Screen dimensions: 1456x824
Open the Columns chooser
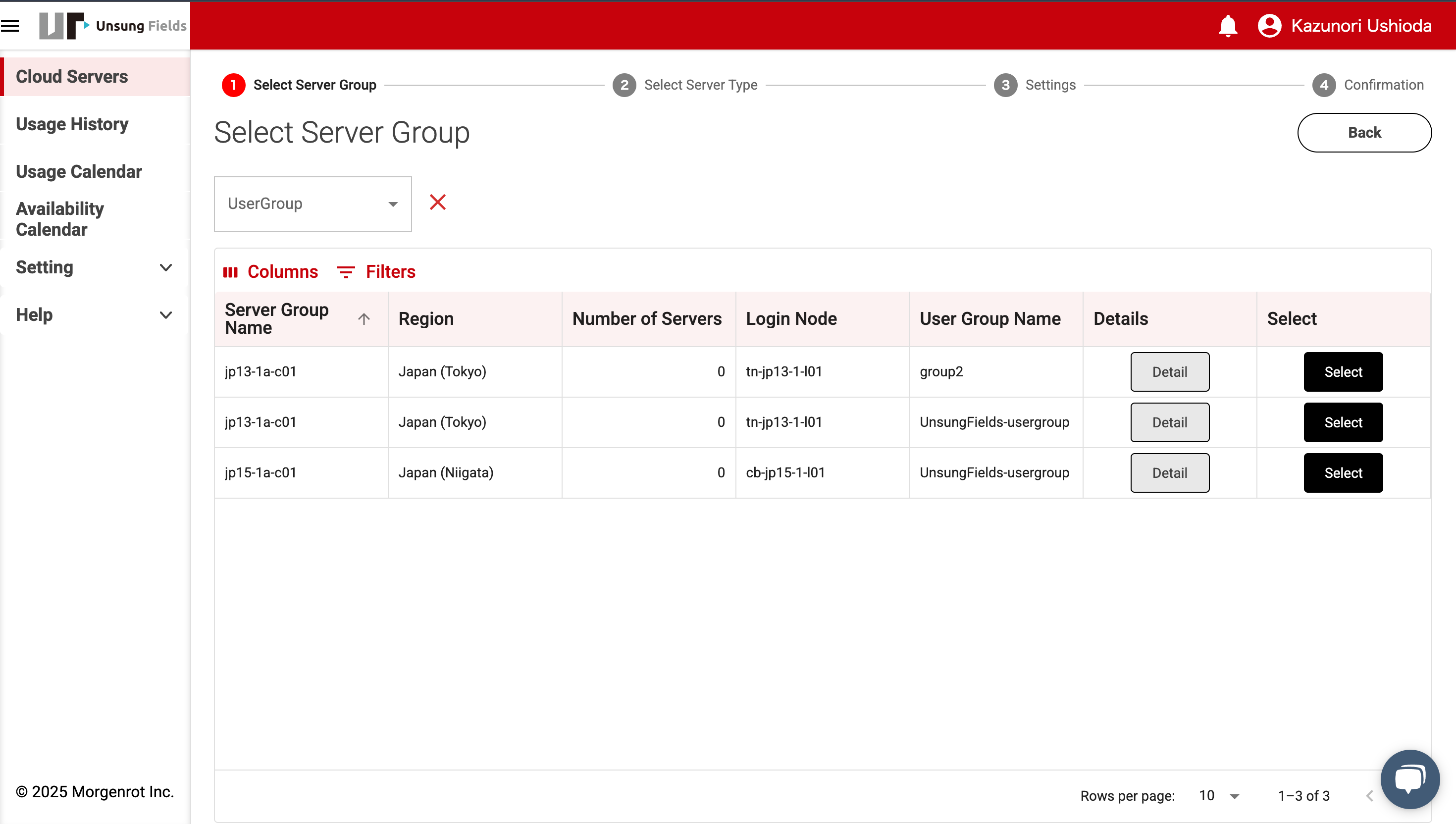coord(270,272)
